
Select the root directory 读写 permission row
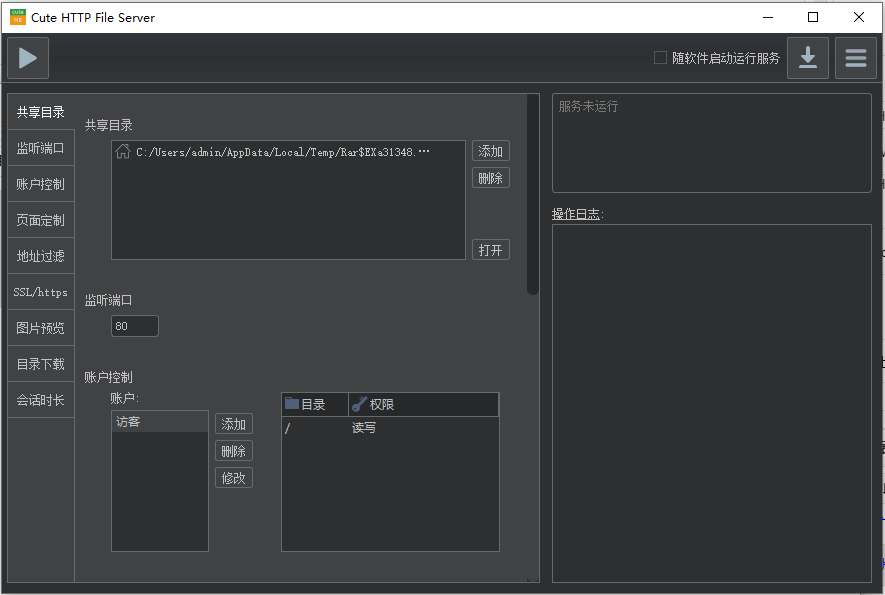pos(389,428)
